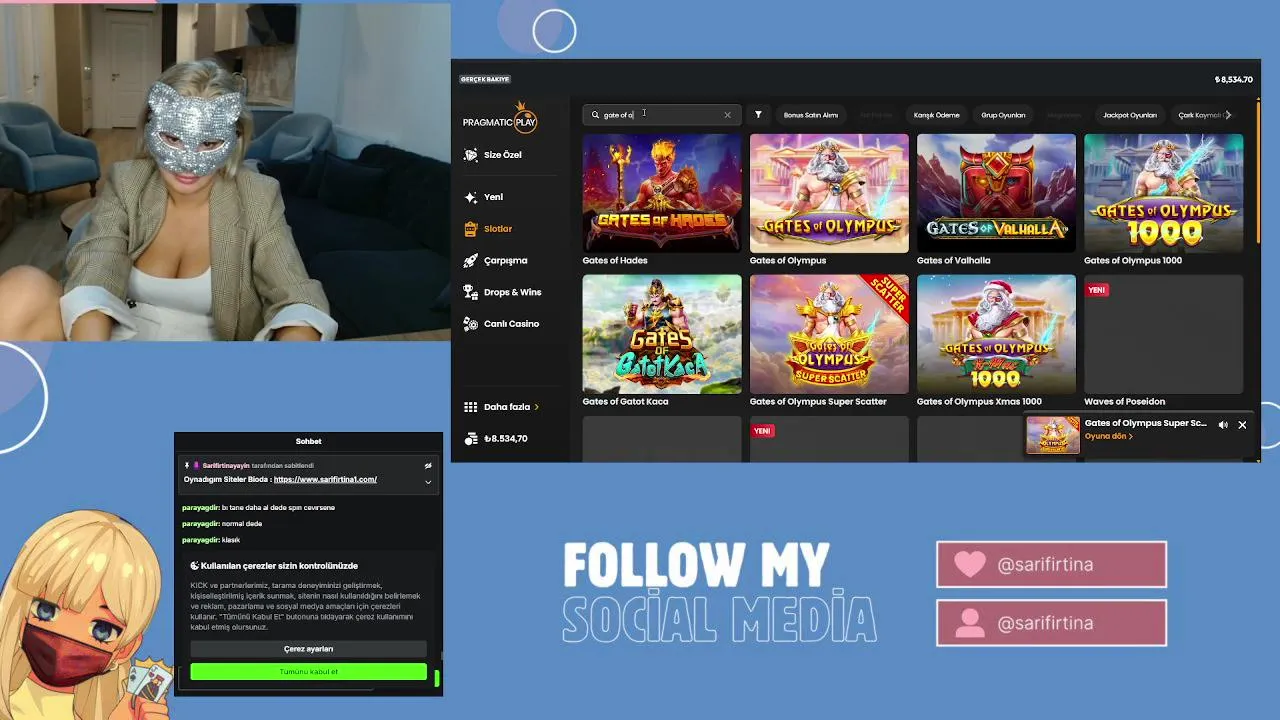This screenshot has width=1280, height=720.
Task: Hide the pinned message eye icon
Action: (x=428, y=466)
